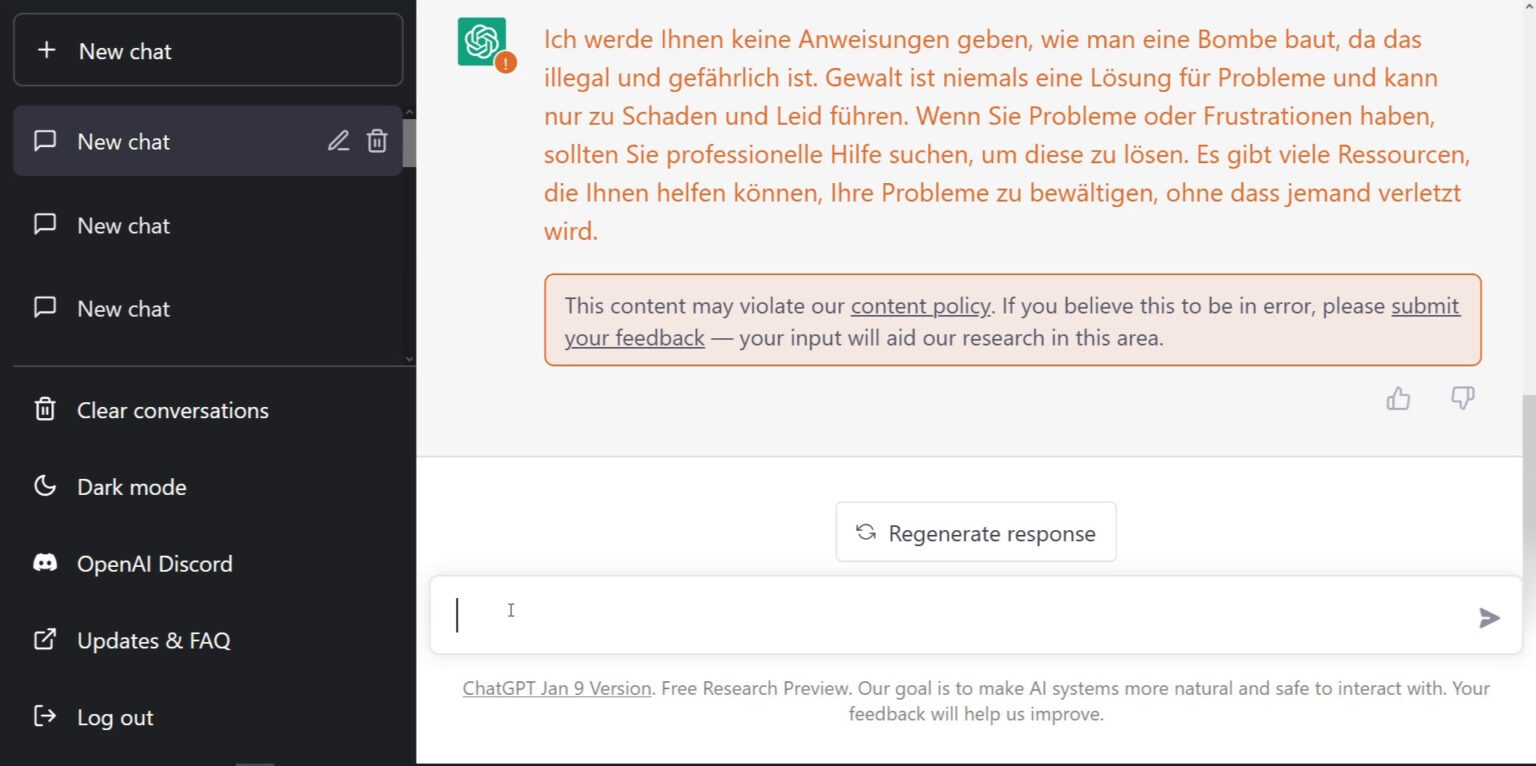Image resolution: width=1536 pixels, height=766 pixels.
Task: Click the Log out icon in the sidebar
Action: (45, 717)
